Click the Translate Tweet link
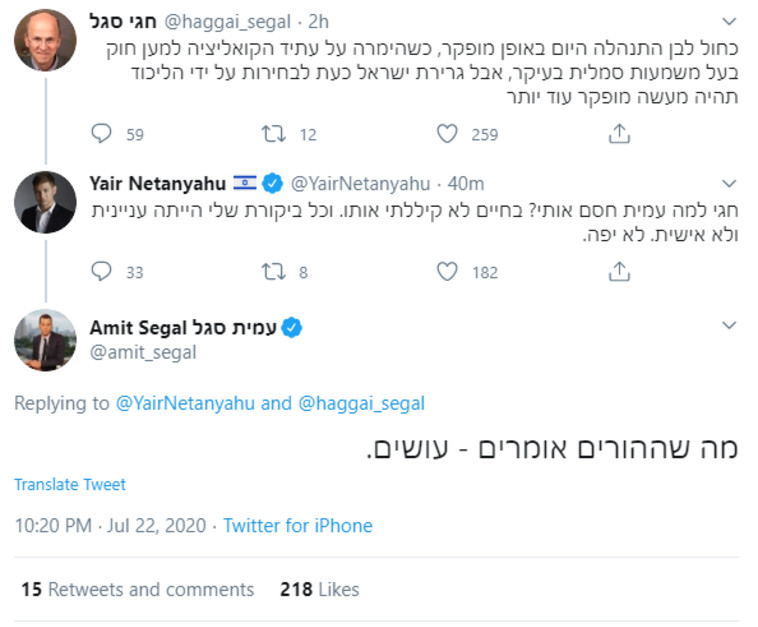This screenshot has height=627, width=758. pyautogui.click(x=70, y=485)
